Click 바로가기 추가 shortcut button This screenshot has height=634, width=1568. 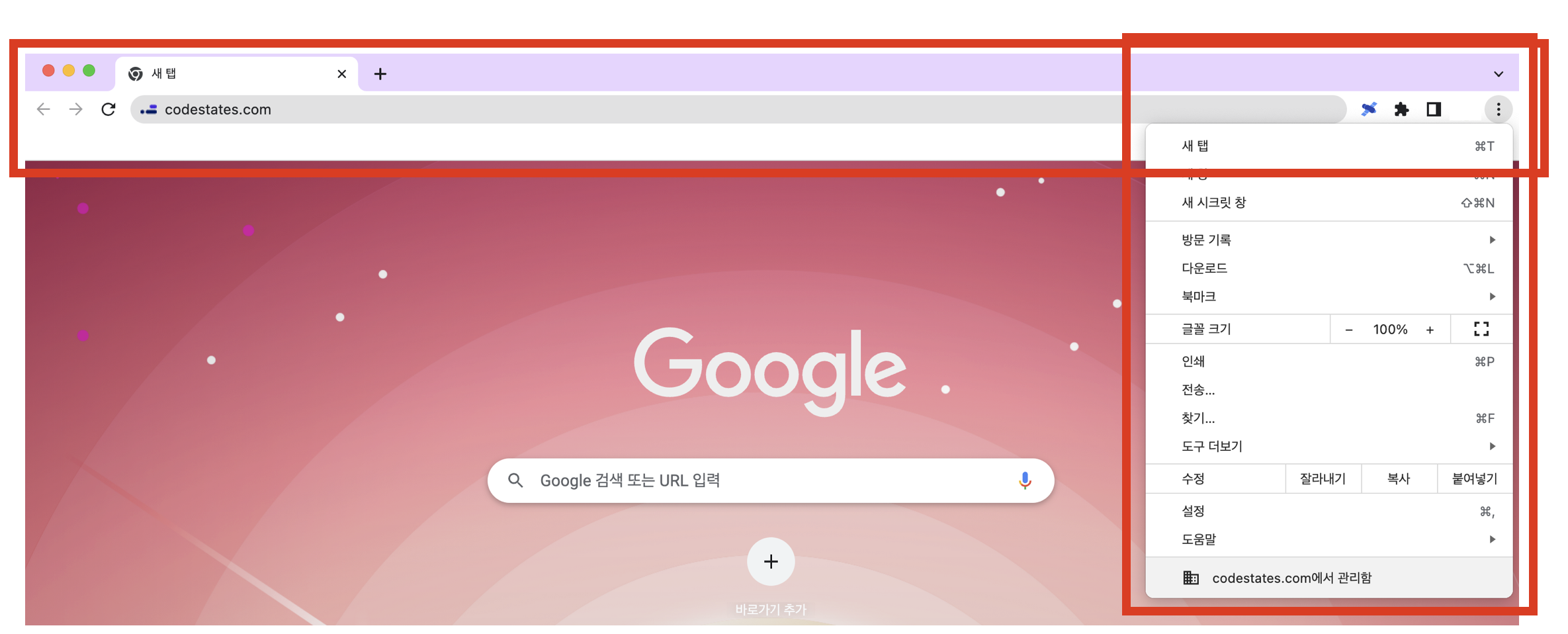click(771, 562)
